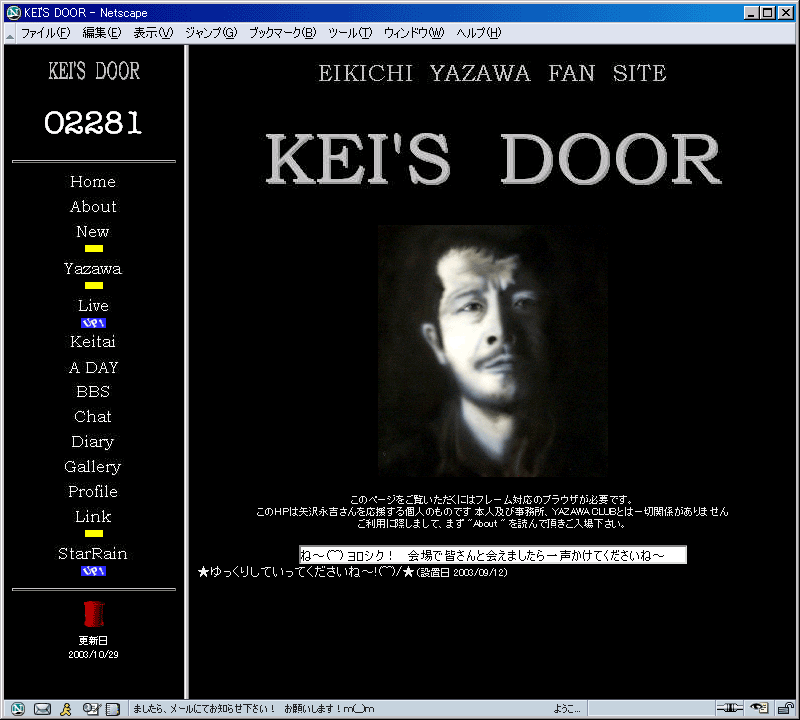View the Gallery link
Viewport: 800px width, 720px height.
(x=93, y=467)
